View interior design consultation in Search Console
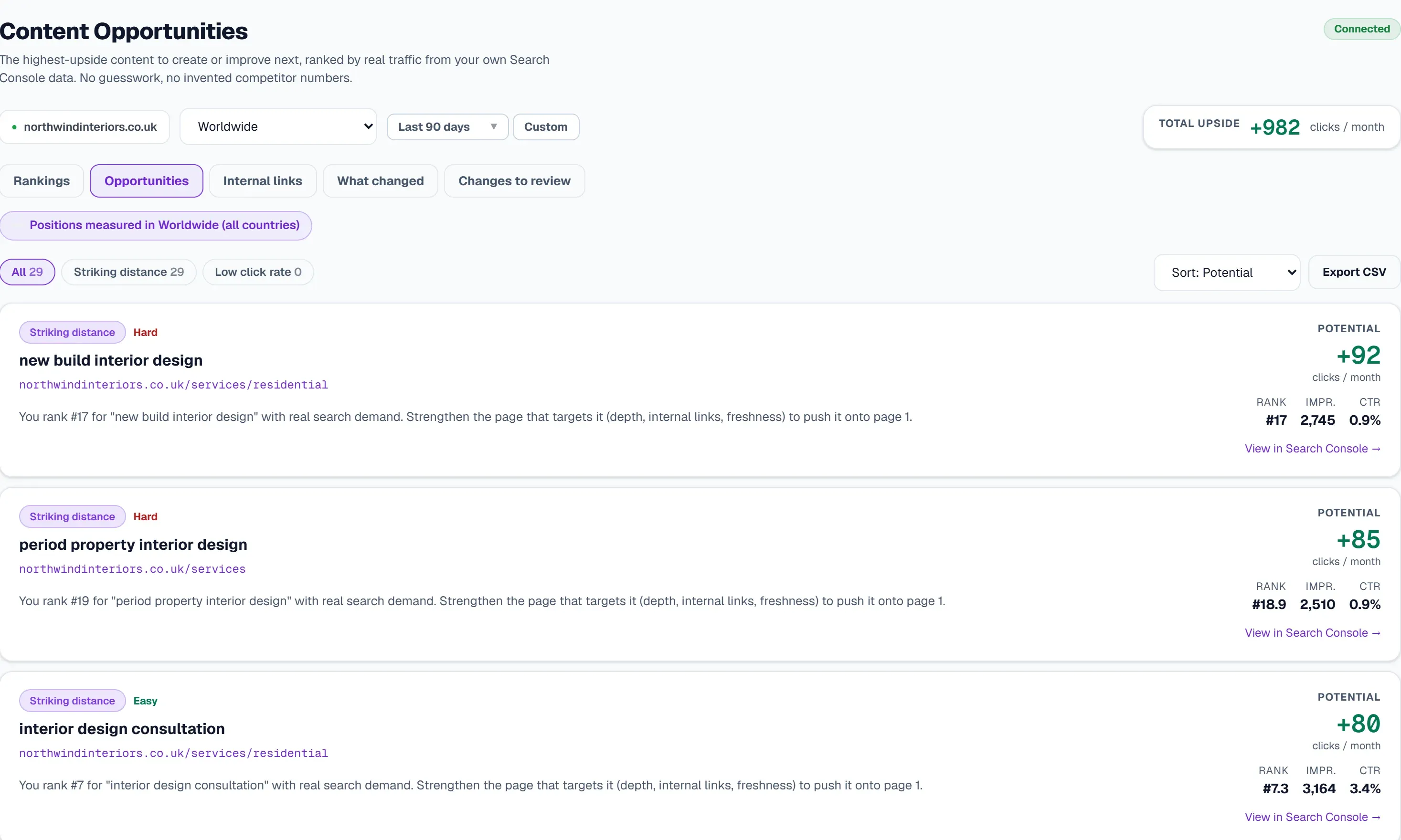The image size is (1401, 840). (1312, 817)
